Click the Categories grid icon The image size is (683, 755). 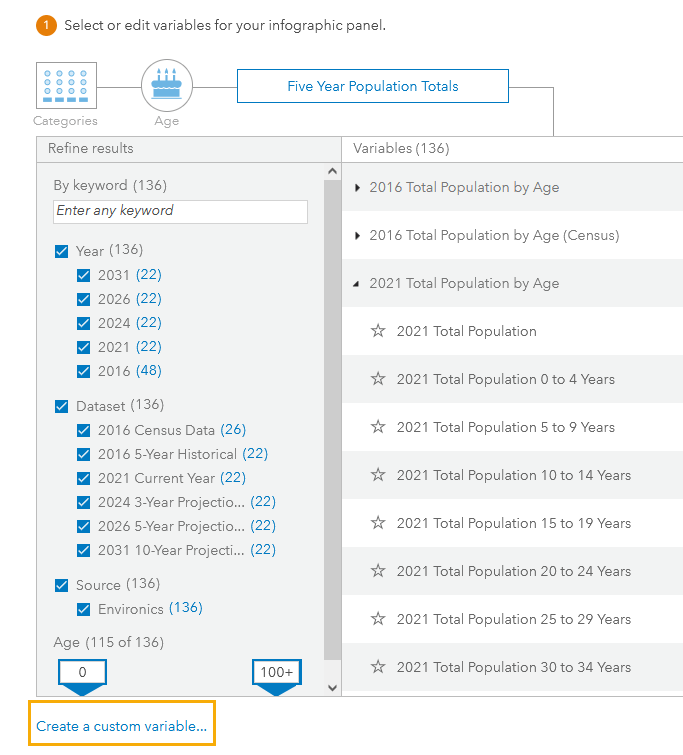click(66, 86)
